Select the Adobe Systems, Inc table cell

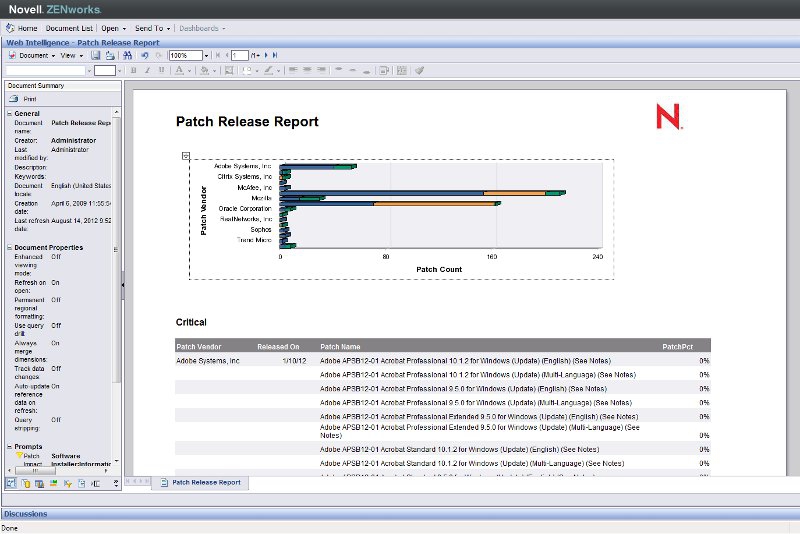208,361
